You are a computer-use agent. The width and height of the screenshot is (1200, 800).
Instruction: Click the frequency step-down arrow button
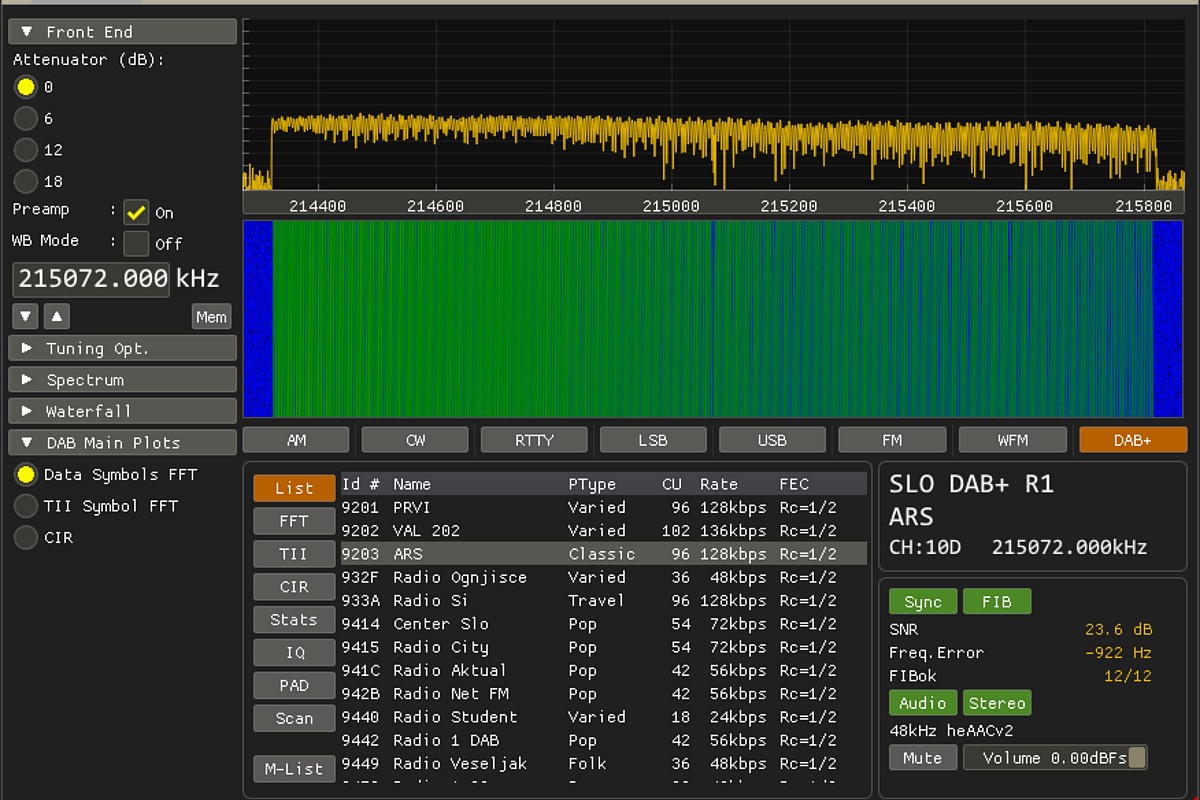pos(26,317)
